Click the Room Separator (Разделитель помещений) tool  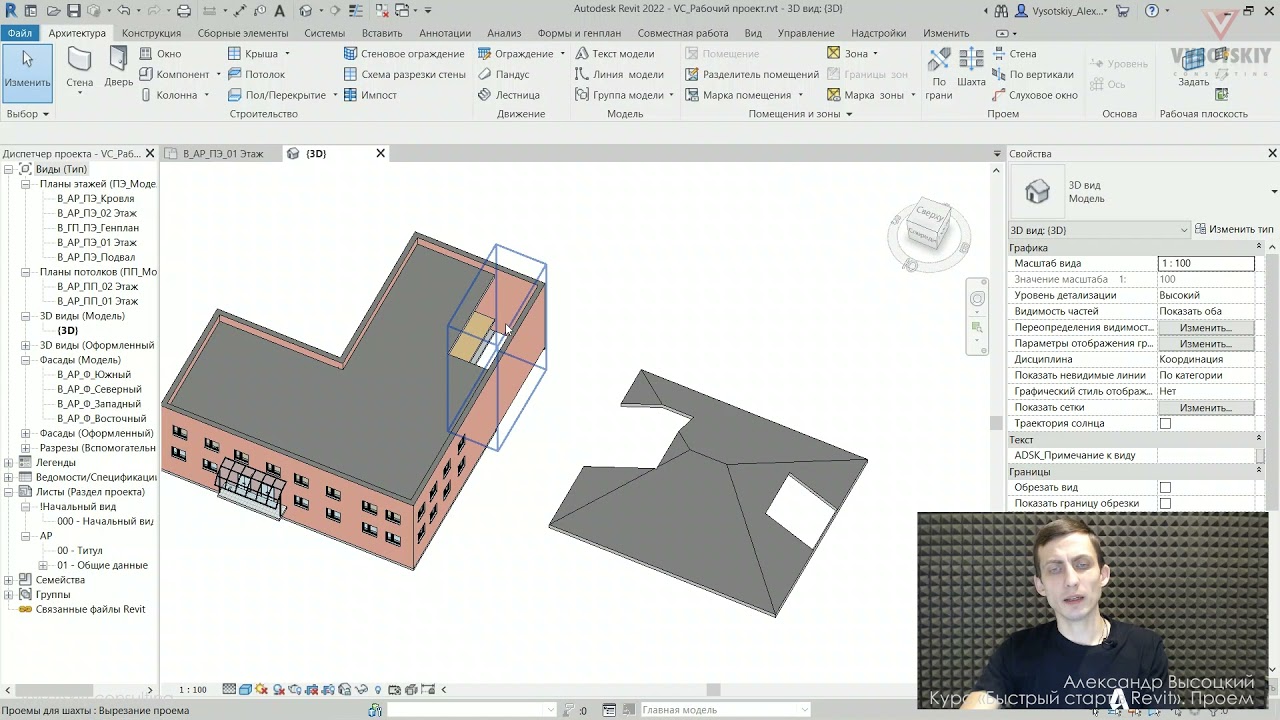click(x=752, y=74)
